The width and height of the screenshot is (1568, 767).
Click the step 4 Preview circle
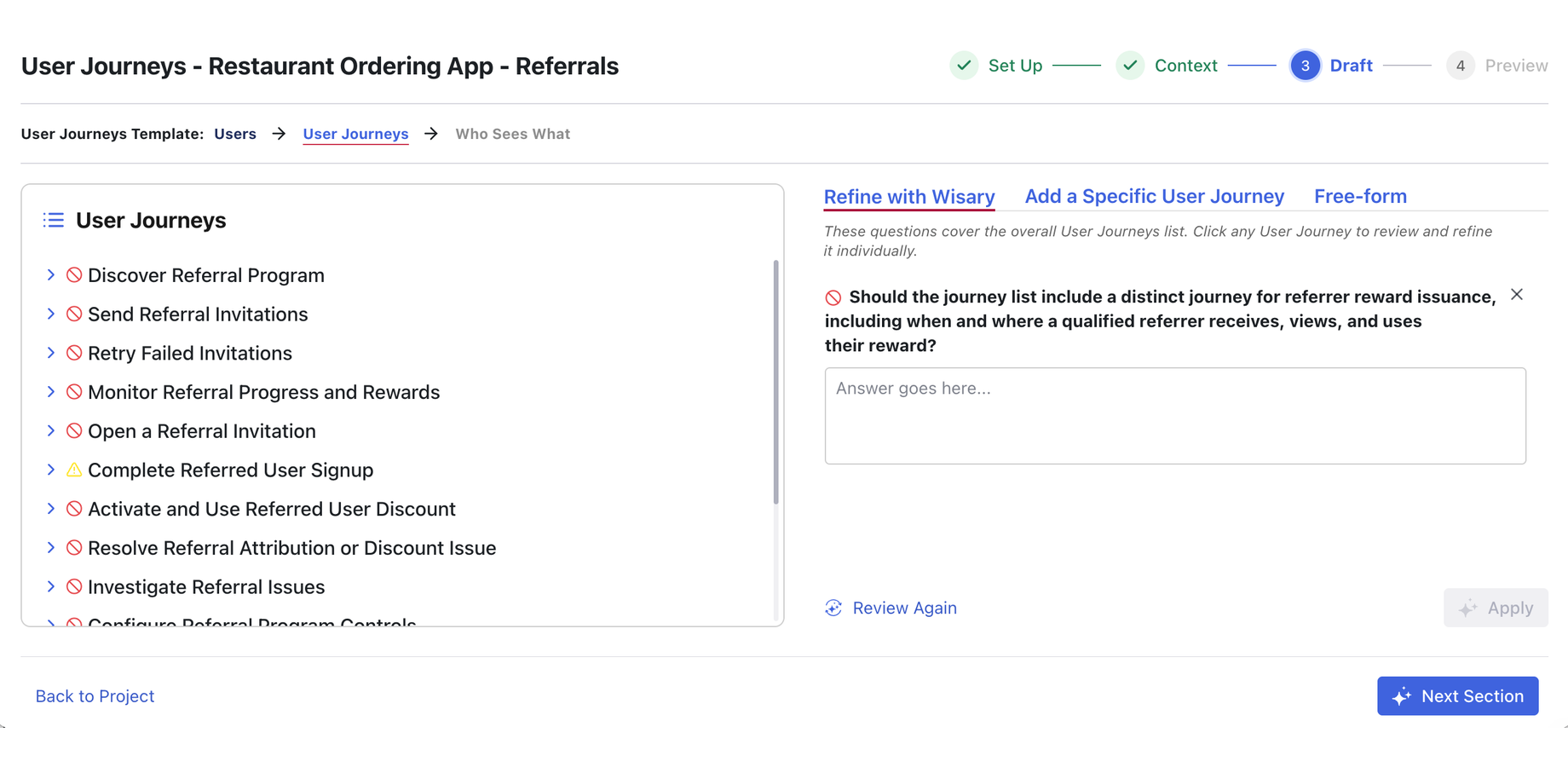(x=1461, y=66)
